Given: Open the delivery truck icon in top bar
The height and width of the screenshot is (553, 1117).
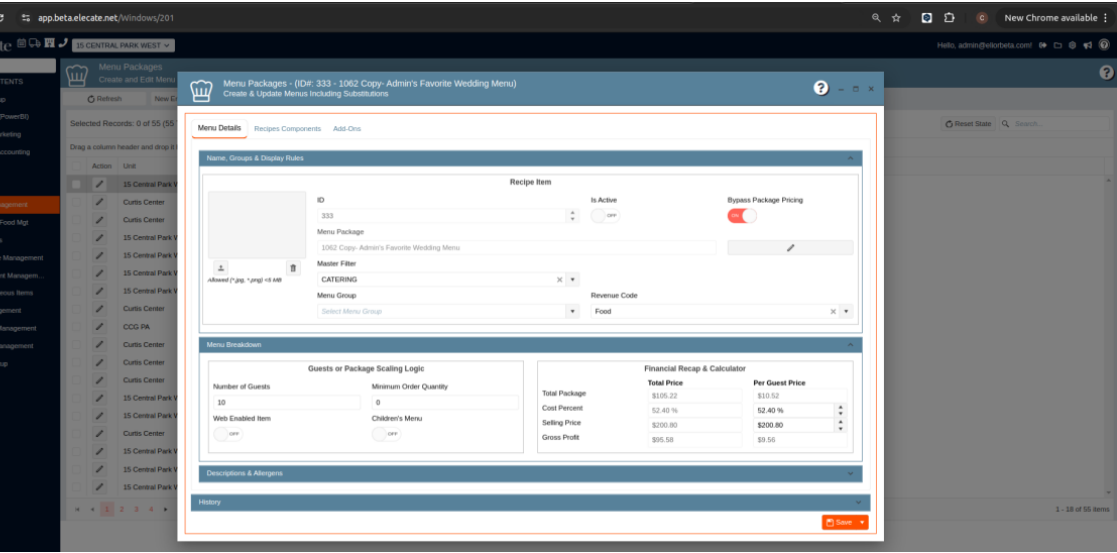Looking at the screenshot, I should [35, 43].
